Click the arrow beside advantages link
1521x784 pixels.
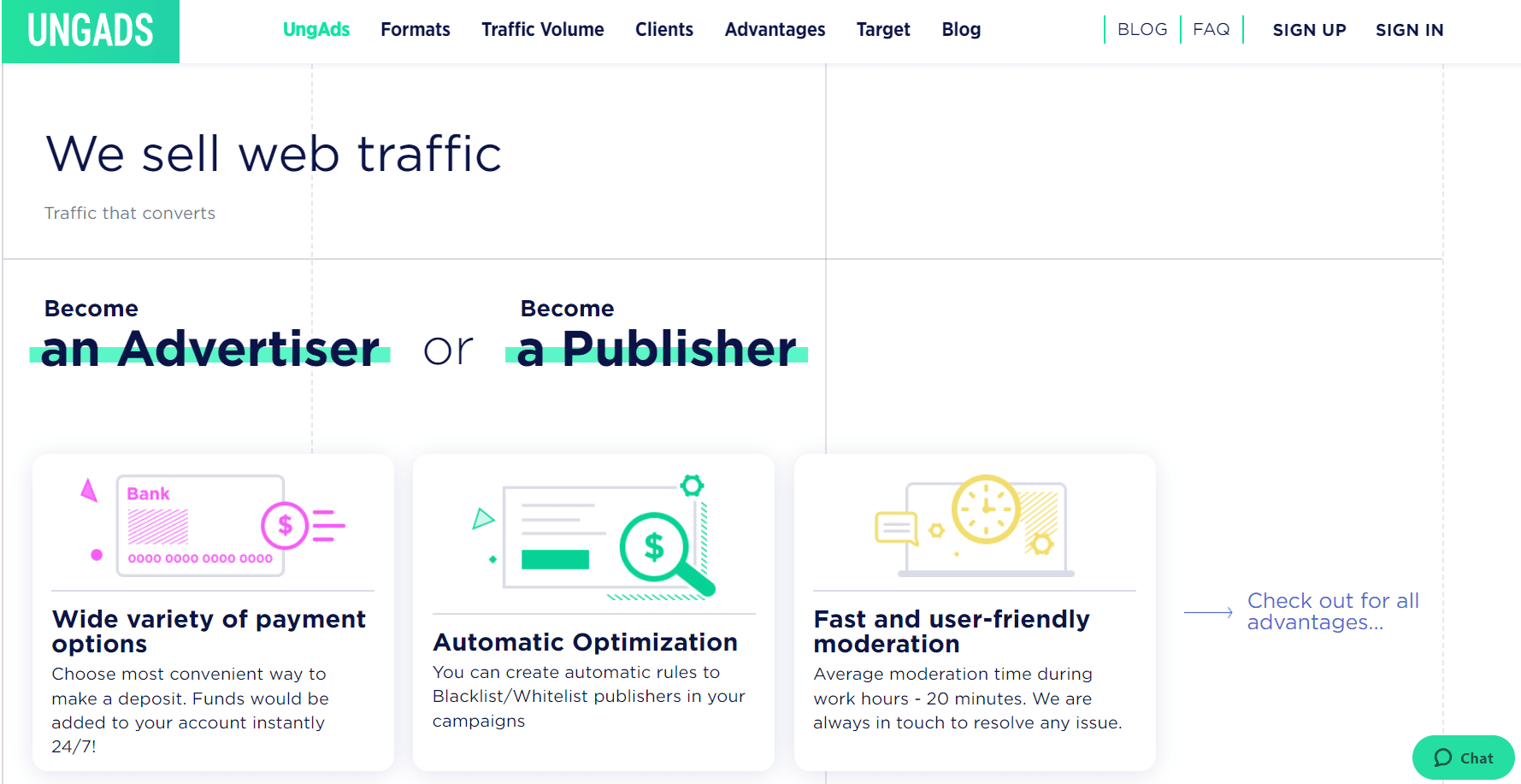(x=1208, y=612)
